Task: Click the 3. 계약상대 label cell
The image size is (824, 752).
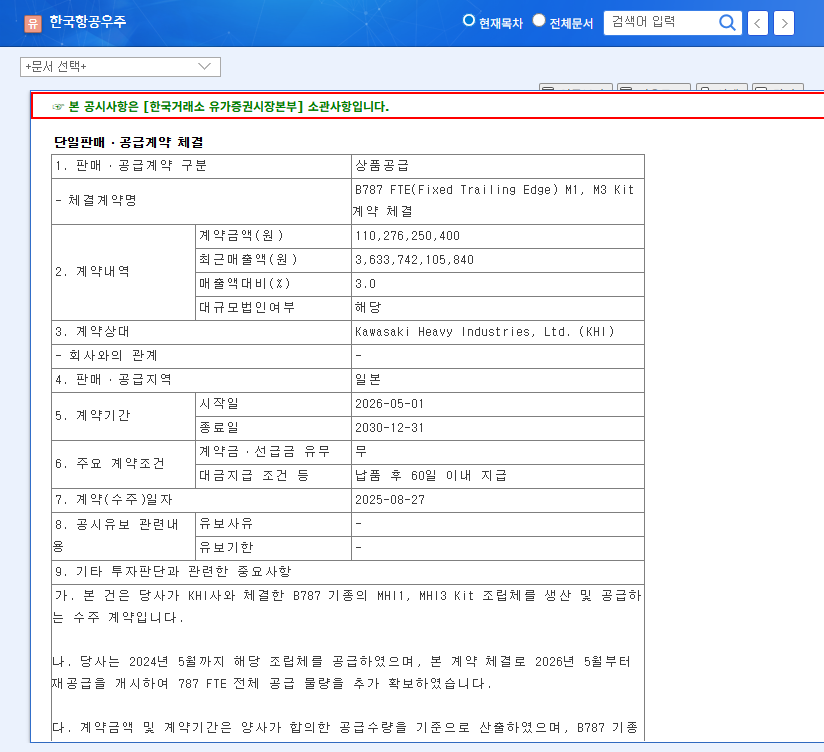Action: 201,333
